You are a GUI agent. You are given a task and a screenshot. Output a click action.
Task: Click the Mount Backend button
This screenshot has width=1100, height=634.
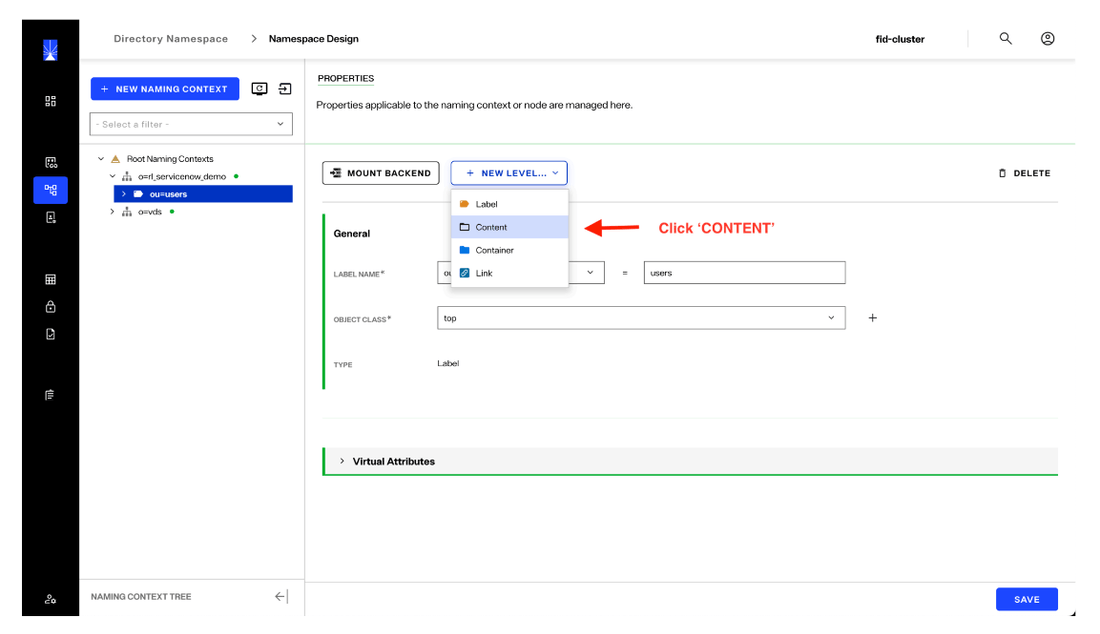381,173
